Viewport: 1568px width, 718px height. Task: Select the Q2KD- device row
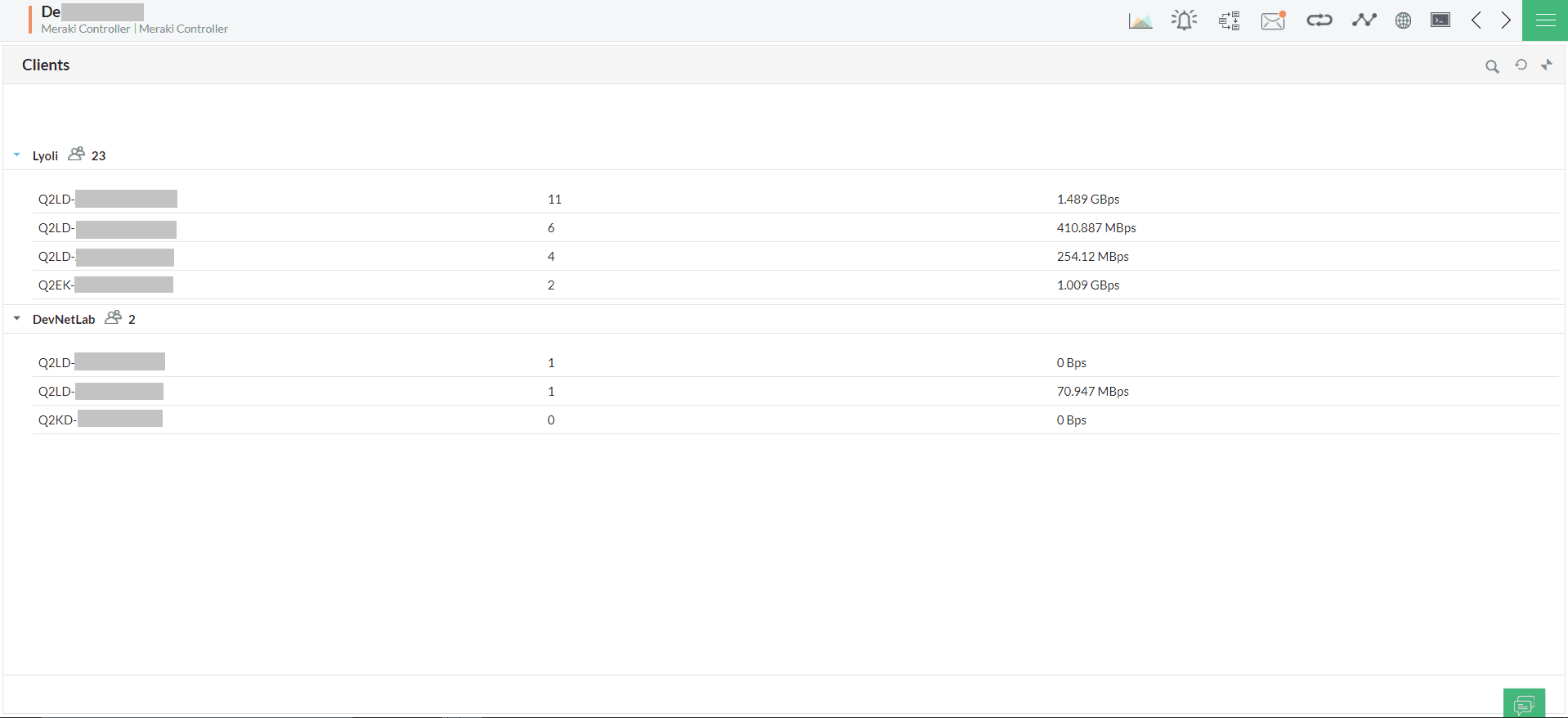pos(56,420)
